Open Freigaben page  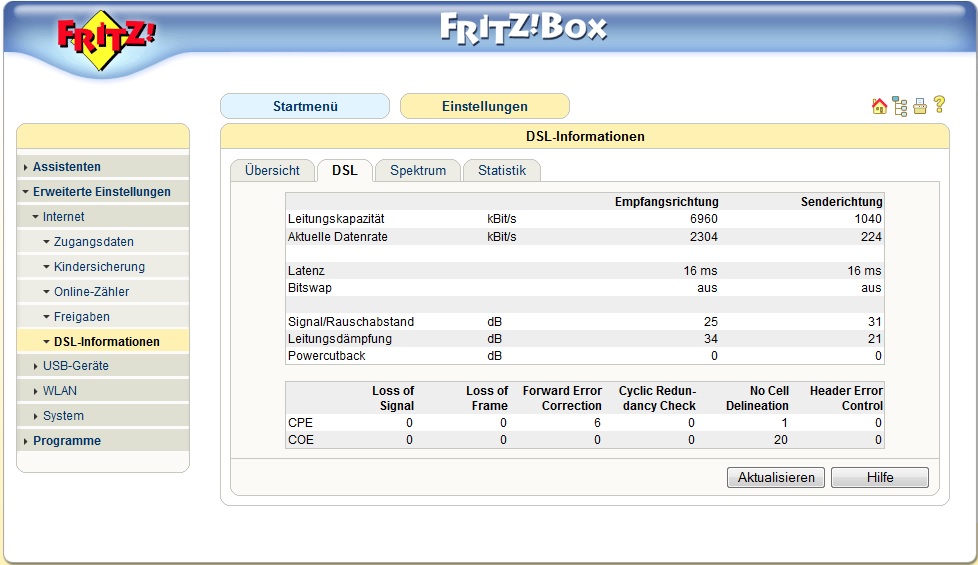tap(82, 316)
